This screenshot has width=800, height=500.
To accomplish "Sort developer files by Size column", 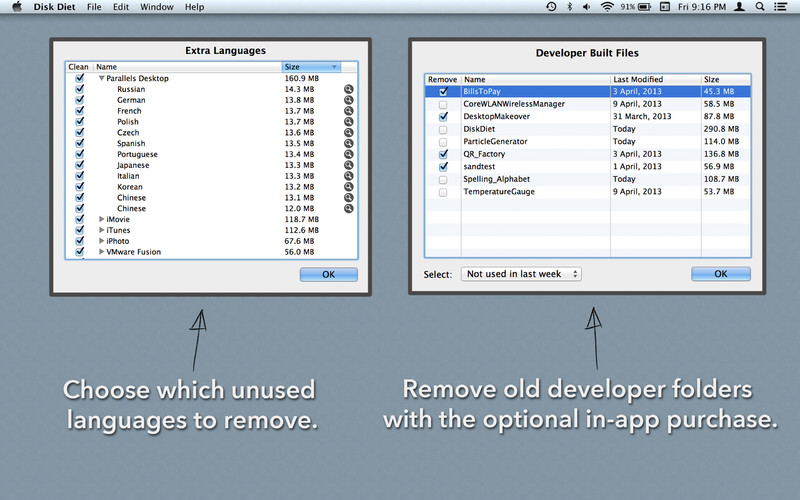I will point(726,79).
